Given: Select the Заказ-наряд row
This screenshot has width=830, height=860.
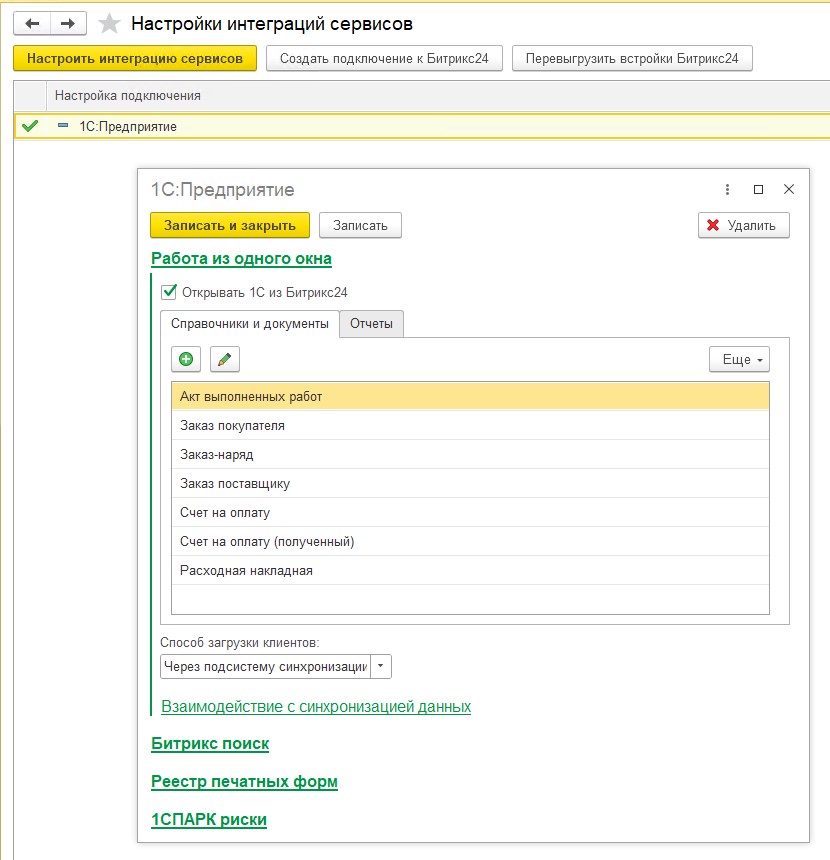Looking at the screenshot, I should point(470,455).
